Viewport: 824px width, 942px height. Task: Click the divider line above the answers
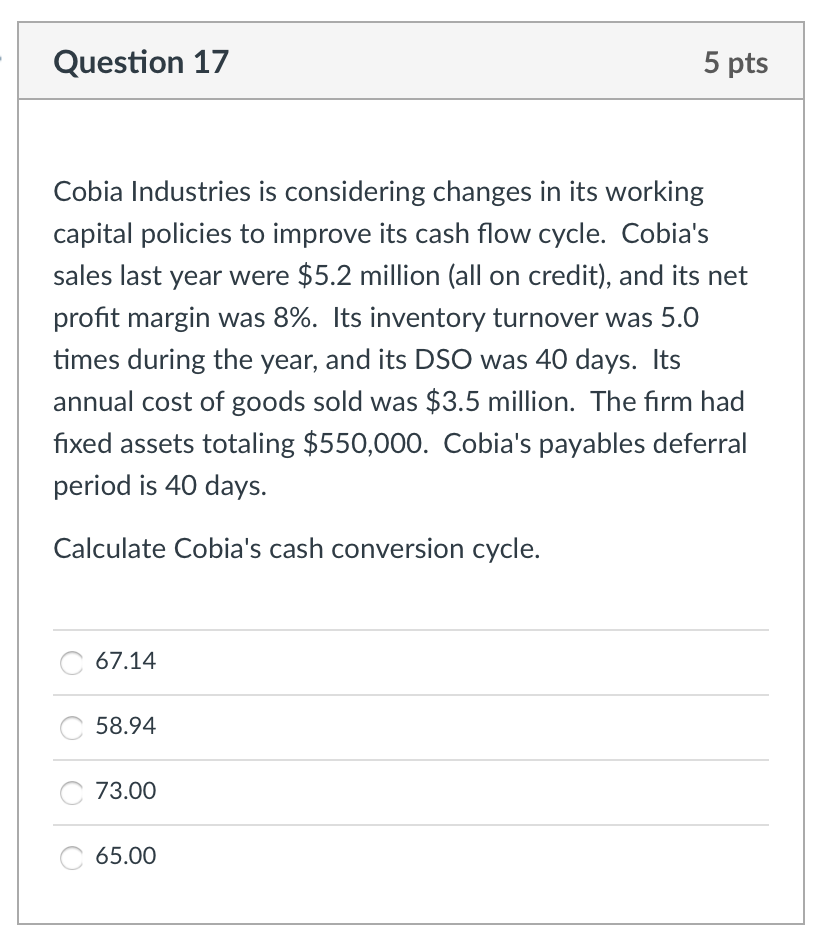pyautogui.click(x=410, y=628)
